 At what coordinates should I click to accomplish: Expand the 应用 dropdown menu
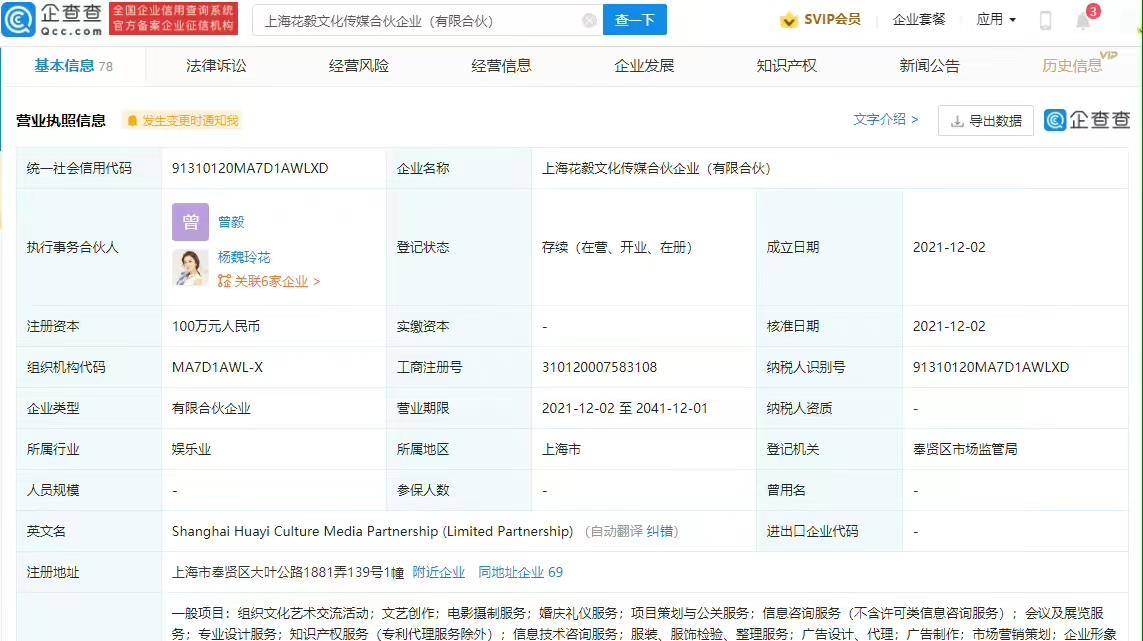tap(996, 20)
